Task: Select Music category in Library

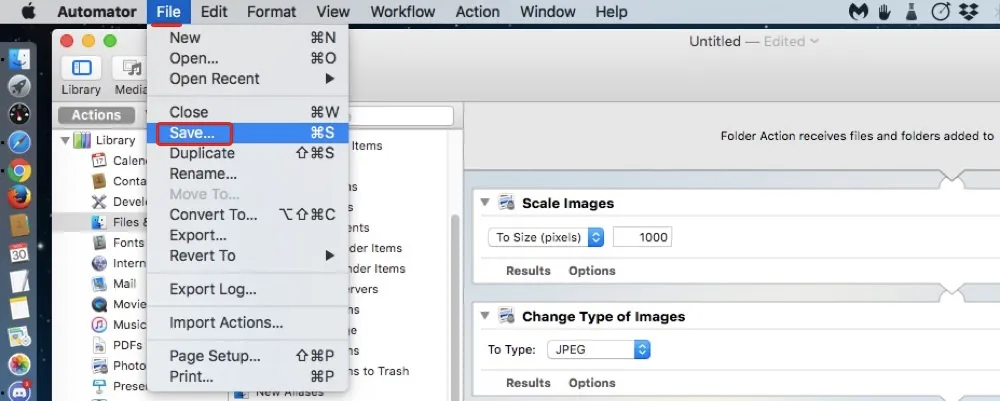Action: 119,324
